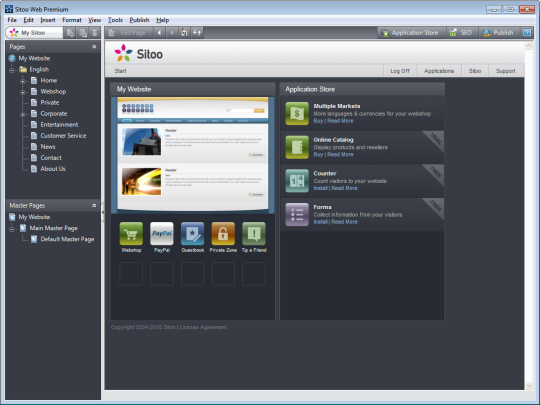540x405 pixels.
Task: Select the About Us page in tree
Action: tap(52, 169)
